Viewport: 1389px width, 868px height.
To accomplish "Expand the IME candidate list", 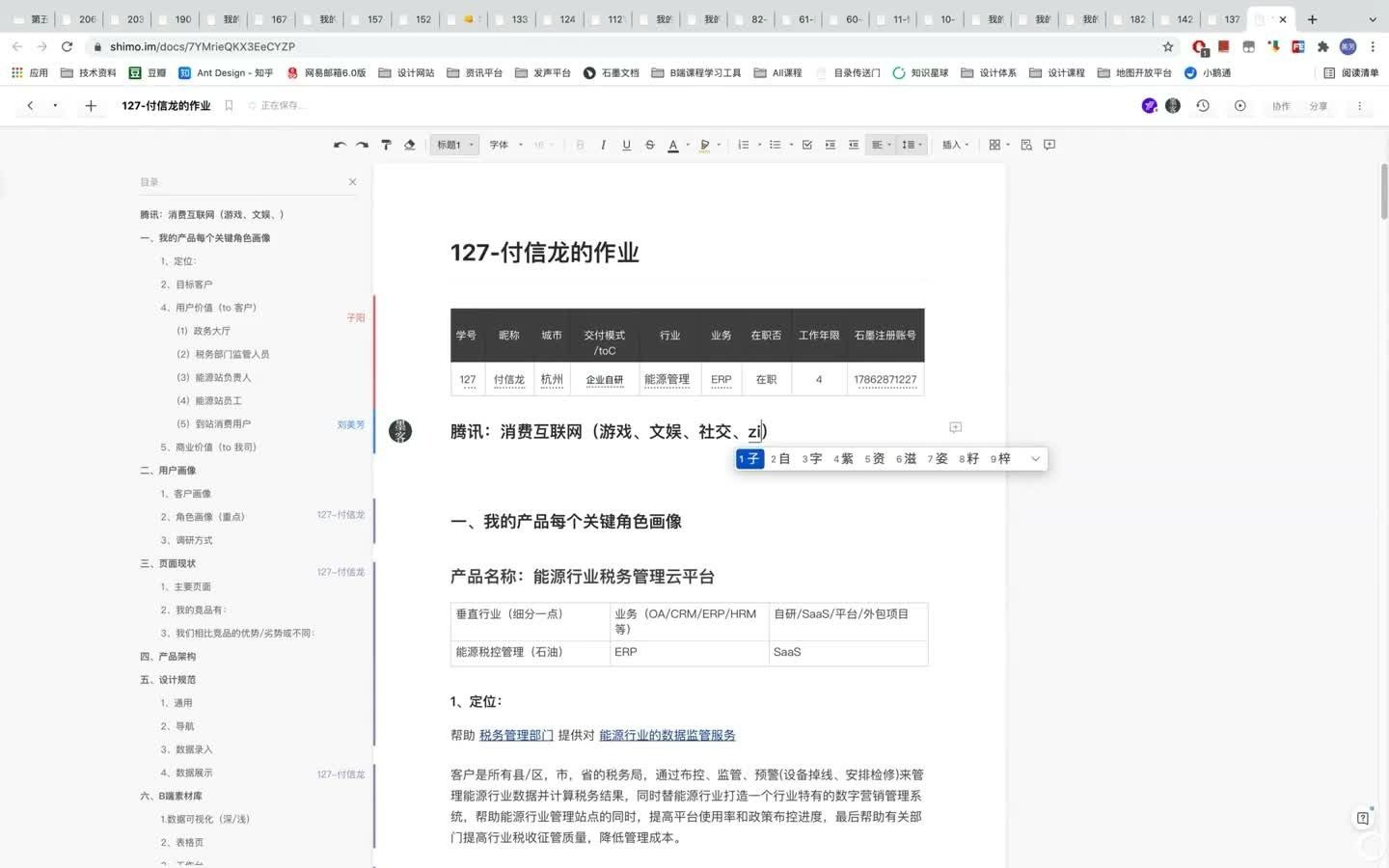I will click(1035, 459).
